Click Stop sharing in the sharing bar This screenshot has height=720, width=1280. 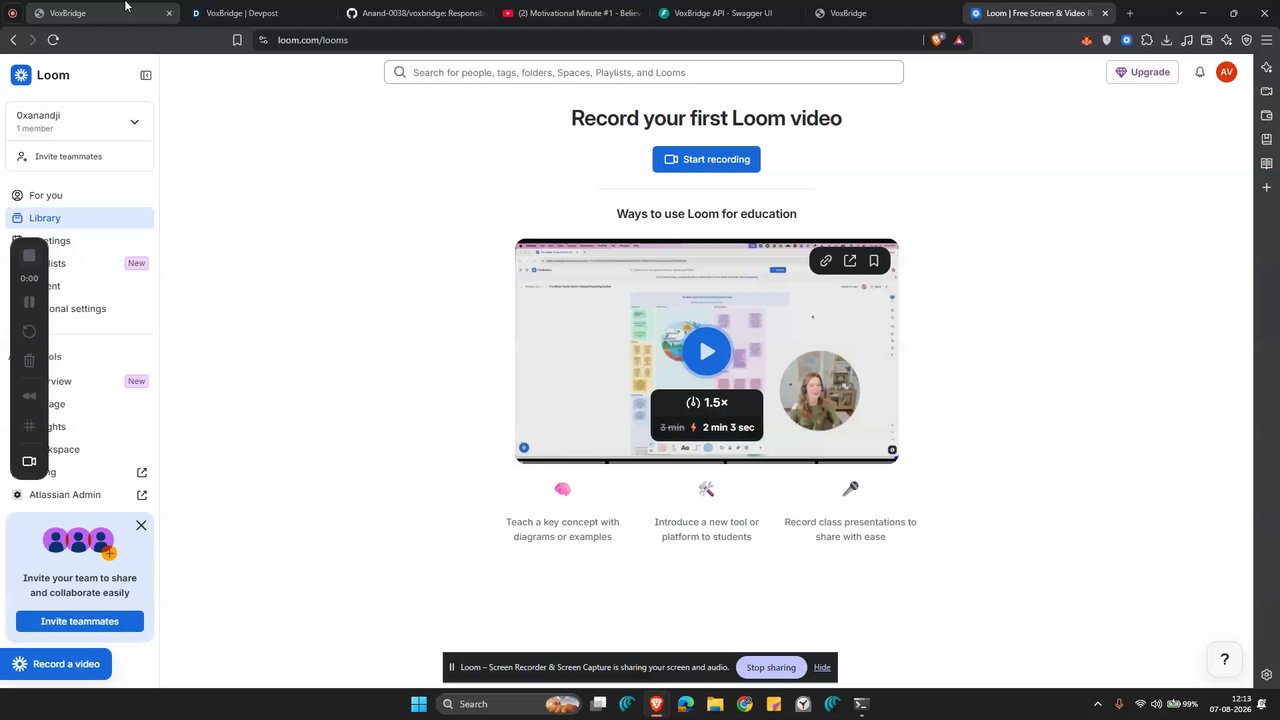coord(771,667)
